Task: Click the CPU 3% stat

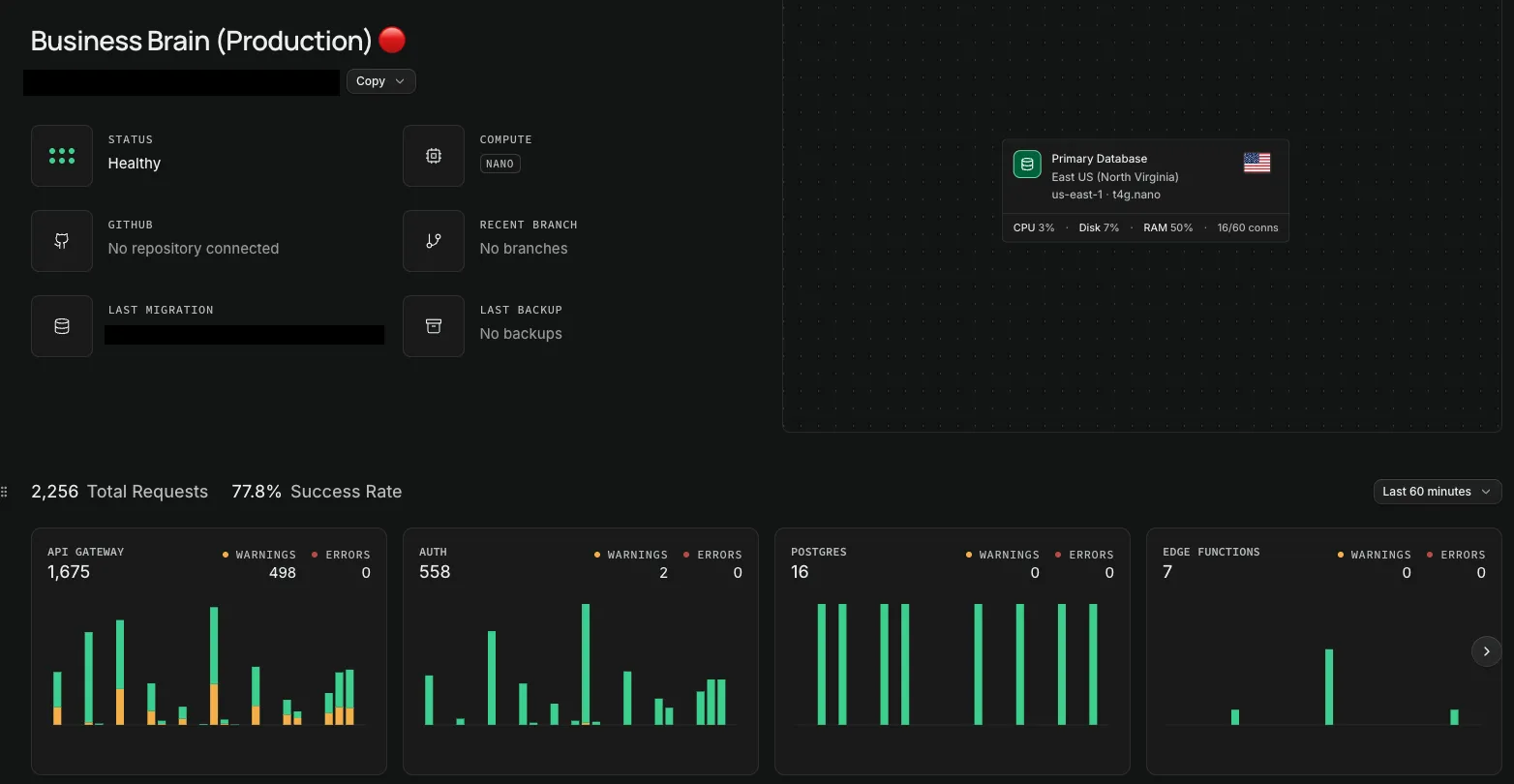Action: pyautogui.click(x=1034, y=227)
